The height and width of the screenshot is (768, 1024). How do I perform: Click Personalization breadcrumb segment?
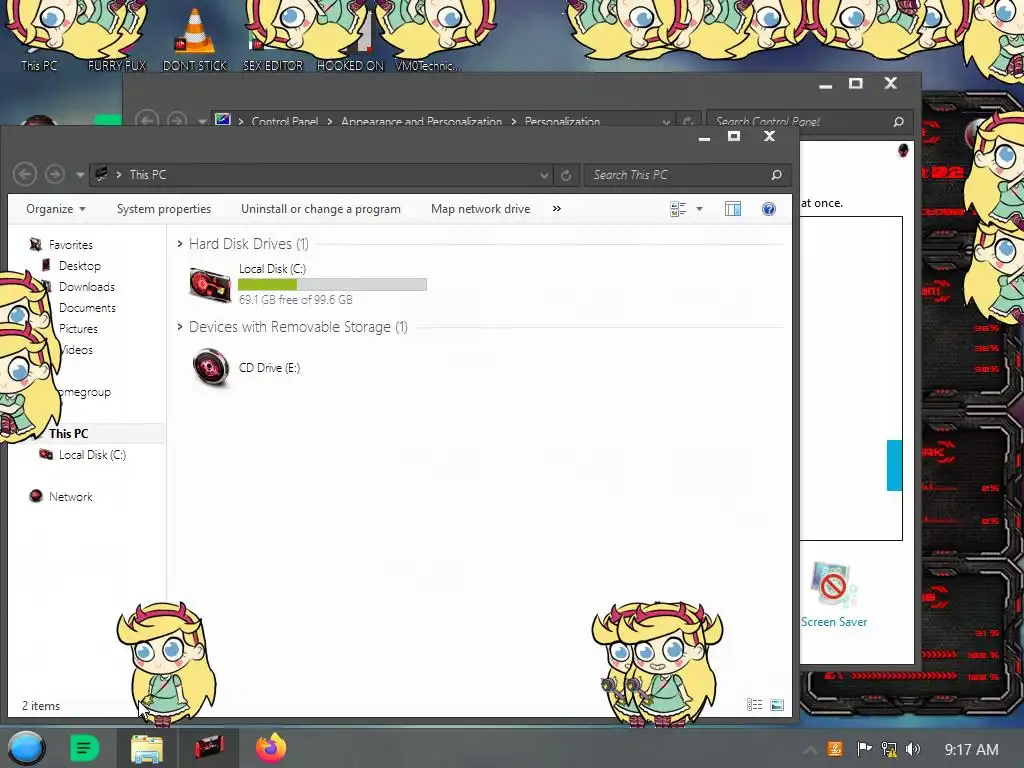click(x=562, y=121)
